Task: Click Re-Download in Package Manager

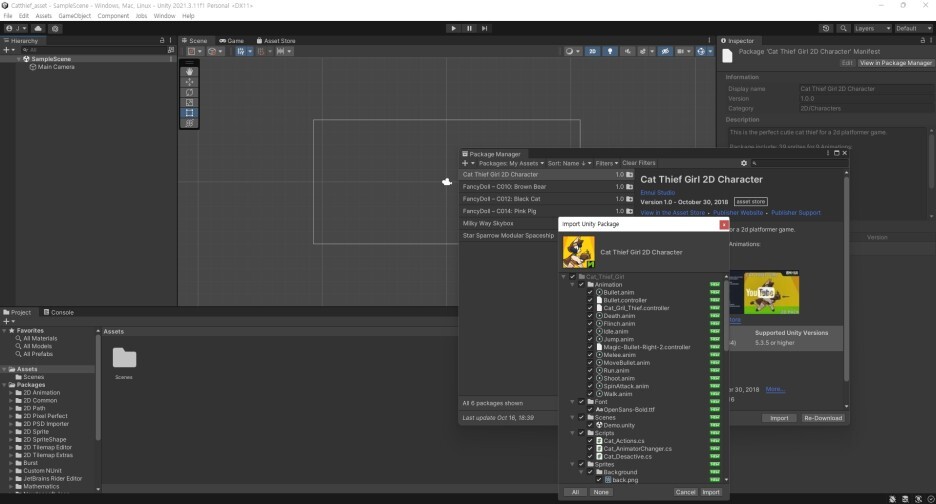Action: click(x=823, y=418)
